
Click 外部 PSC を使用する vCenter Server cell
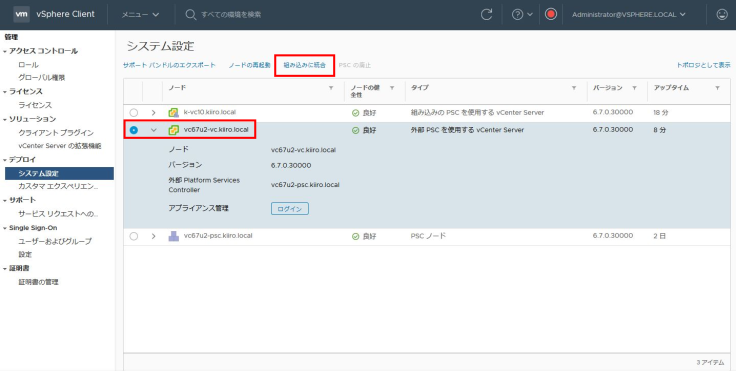(467, 130)
